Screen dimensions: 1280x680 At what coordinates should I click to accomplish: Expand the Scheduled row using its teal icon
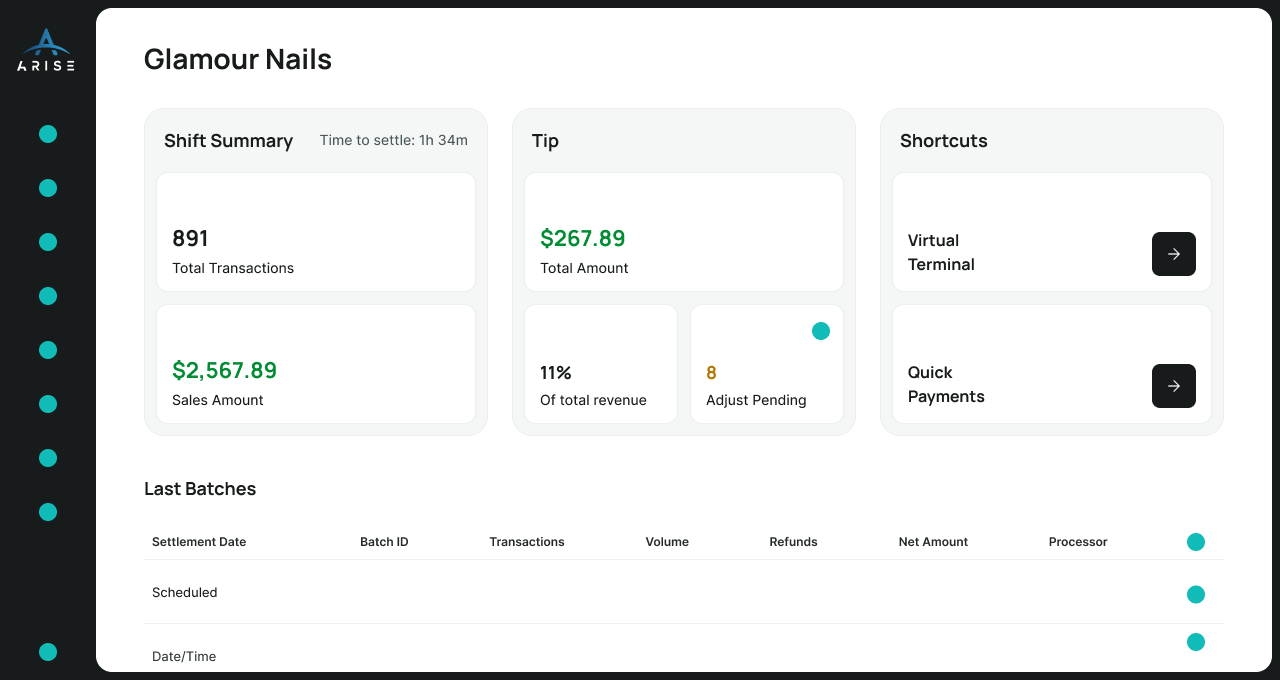tap(1196, 594)
